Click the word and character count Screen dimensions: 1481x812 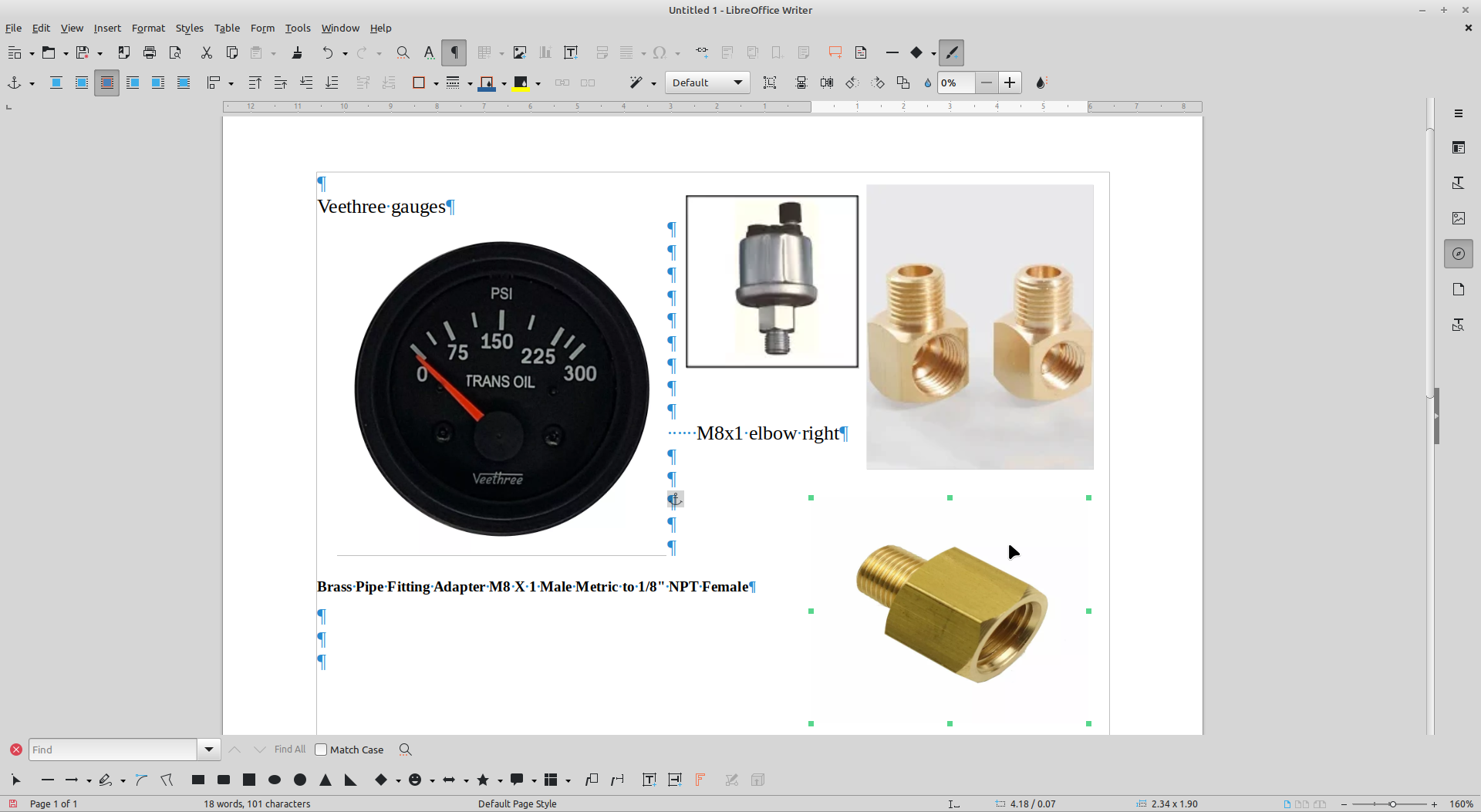pyautogui.click(x=257, y=804)
